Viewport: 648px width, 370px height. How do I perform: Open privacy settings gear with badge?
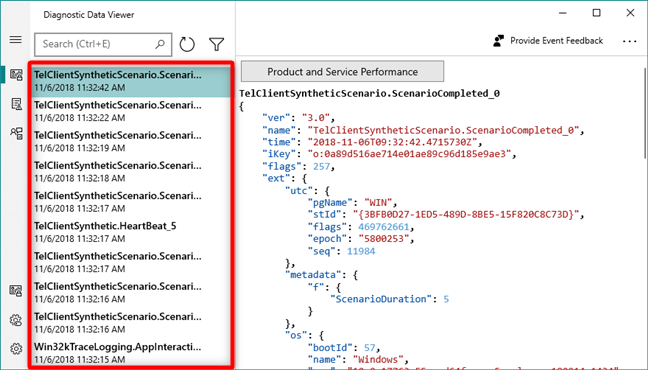[16, 320]
